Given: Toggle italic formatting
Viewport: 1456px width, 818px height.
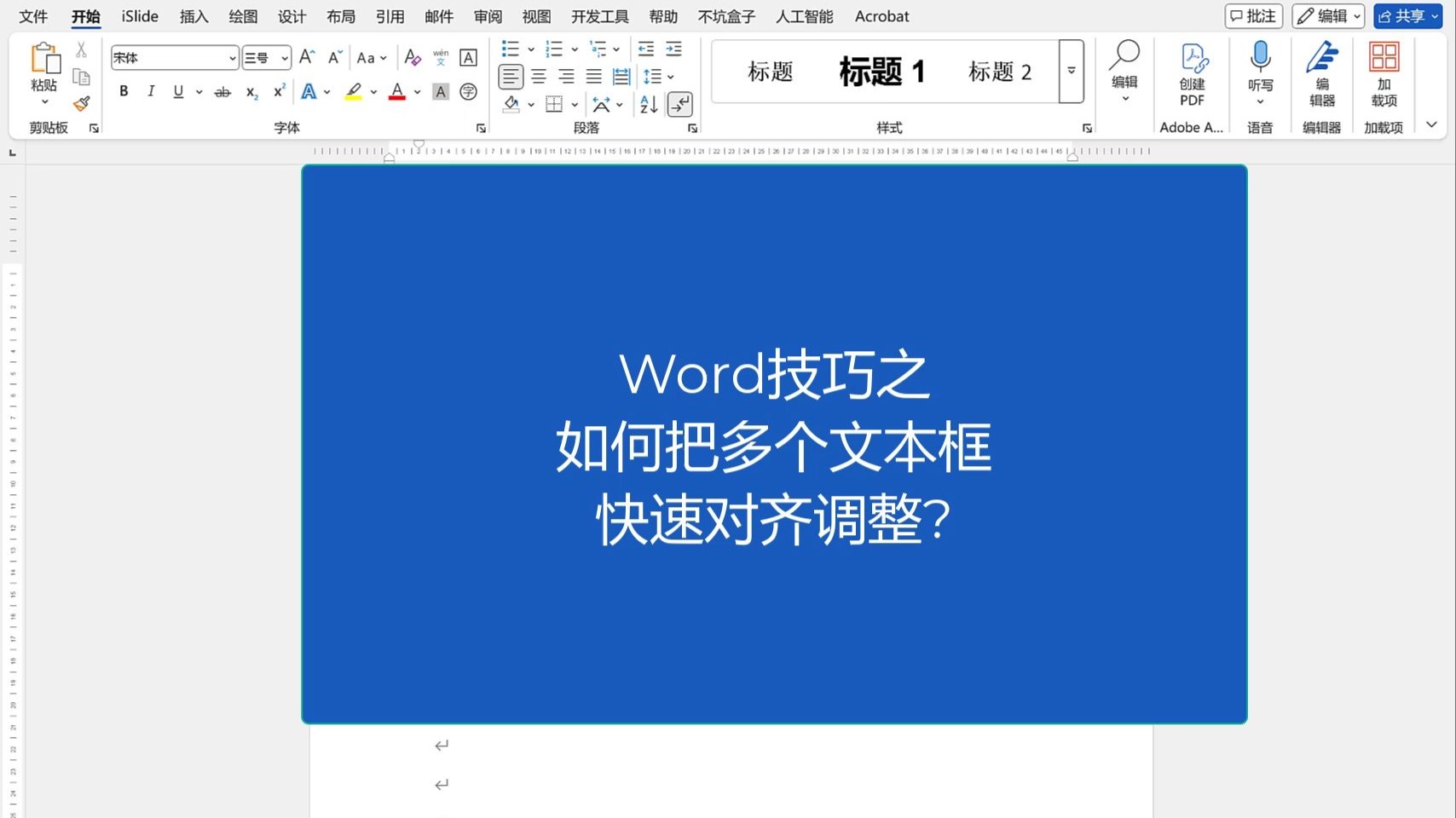Looking at the screenshot, I should point(151,91).
